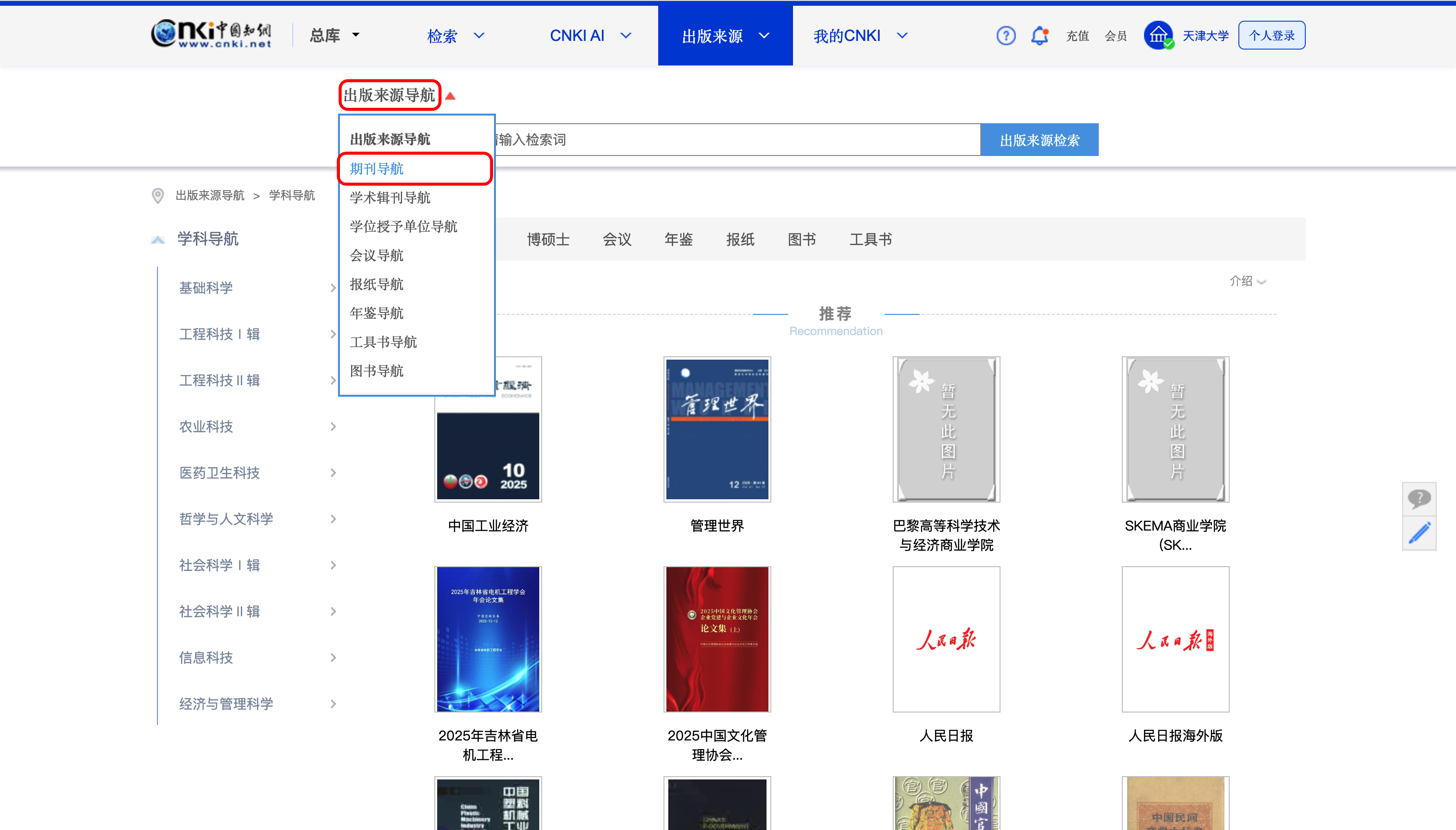1456x830 pixels.
Task: Choose 学位授予单位导航 in the menu
Action: [403, 226]
